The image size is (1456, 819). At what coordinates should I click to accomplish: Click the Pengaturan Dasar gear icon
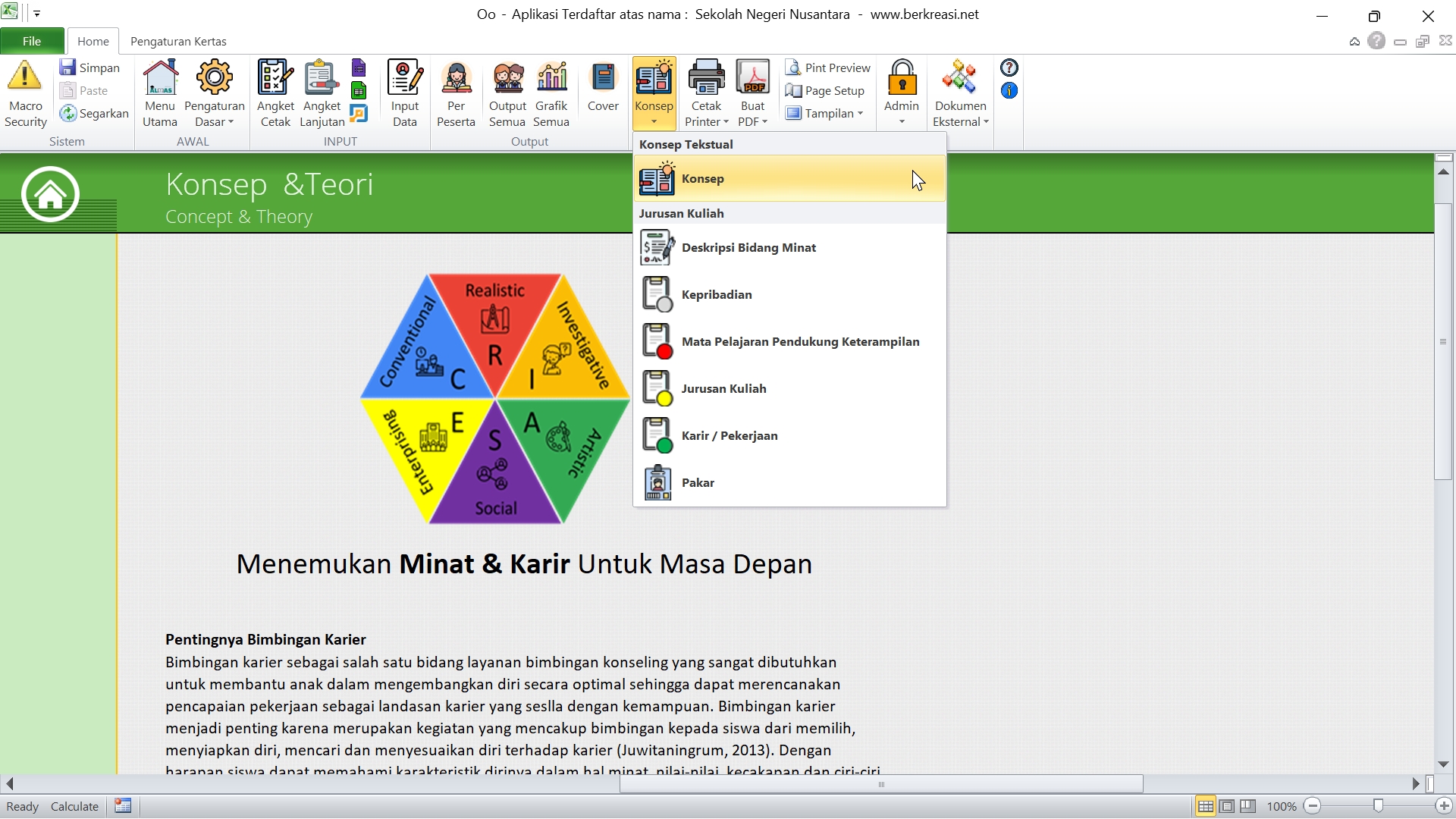point(215,77)
